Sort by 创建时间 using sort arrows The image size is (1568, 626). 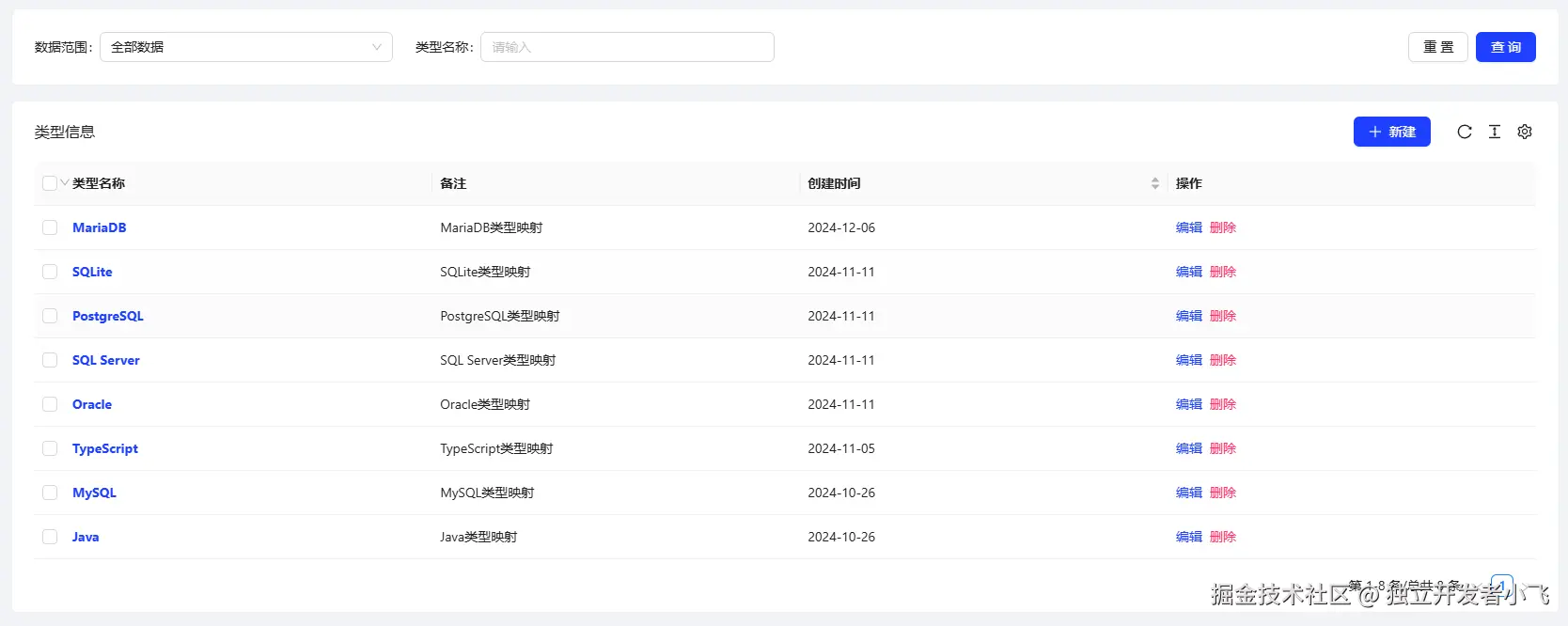click(x=1155, y=183)
